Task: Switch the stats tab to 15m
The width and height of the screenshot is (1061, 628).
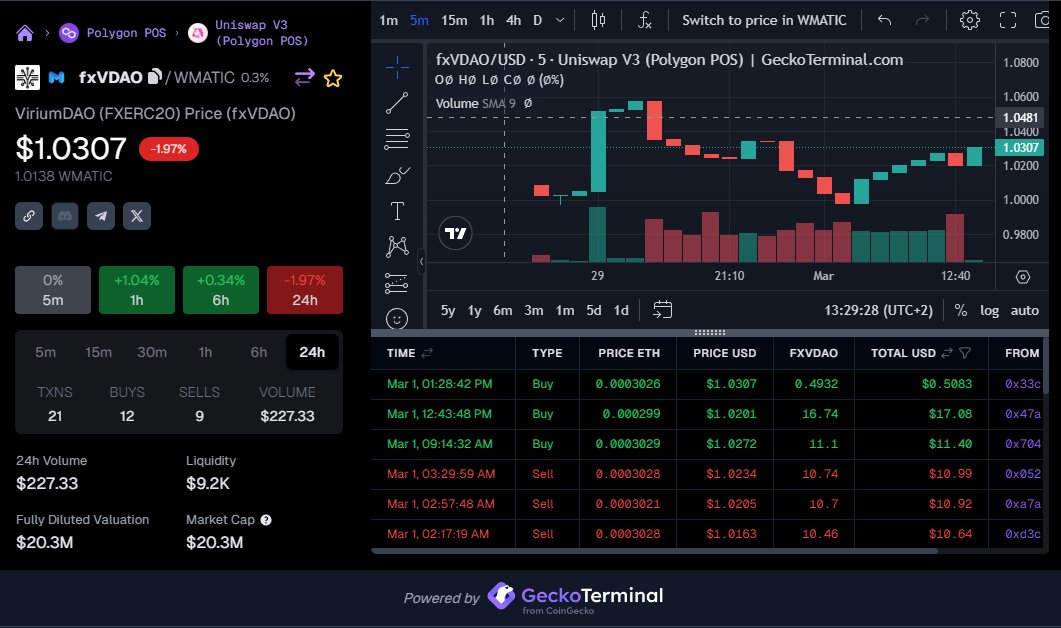Action: coord(98,352)
